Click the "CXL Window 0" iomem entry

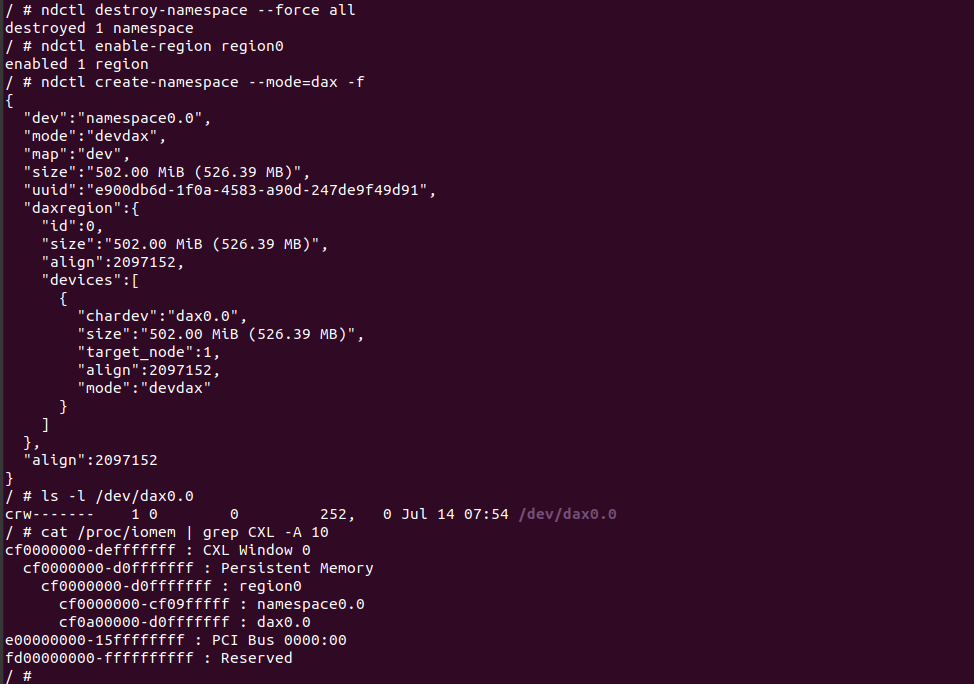click(x=256, y=550)
